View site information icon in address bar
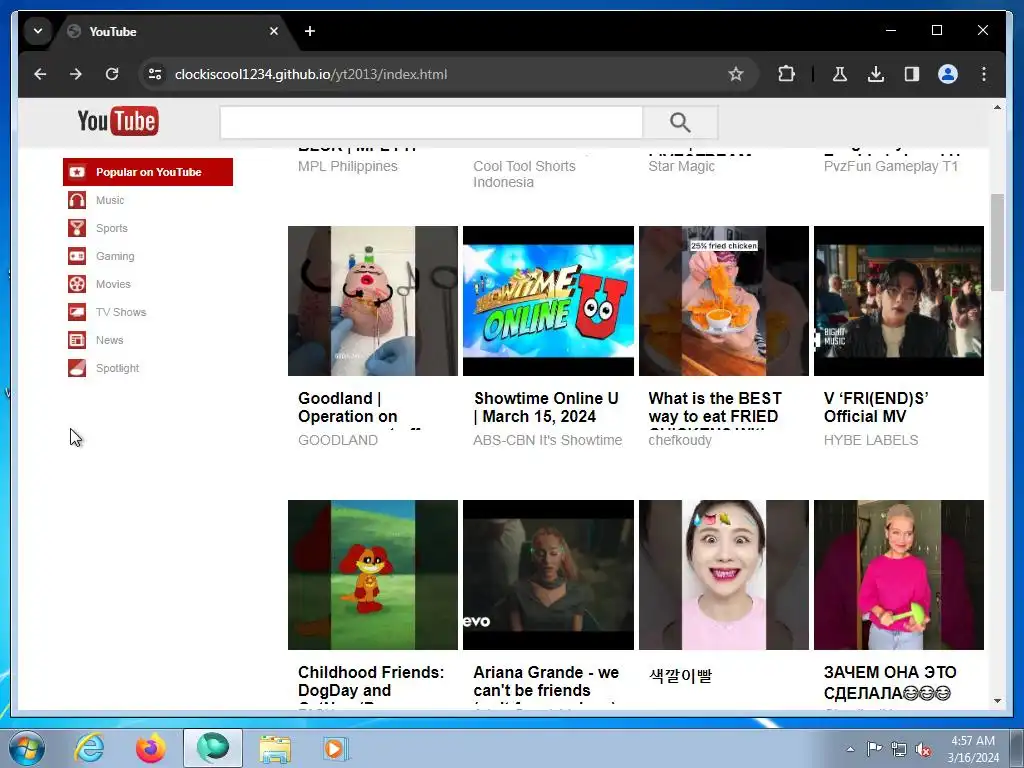Screen dimensions: 1024x768 [x=155, y=74]
